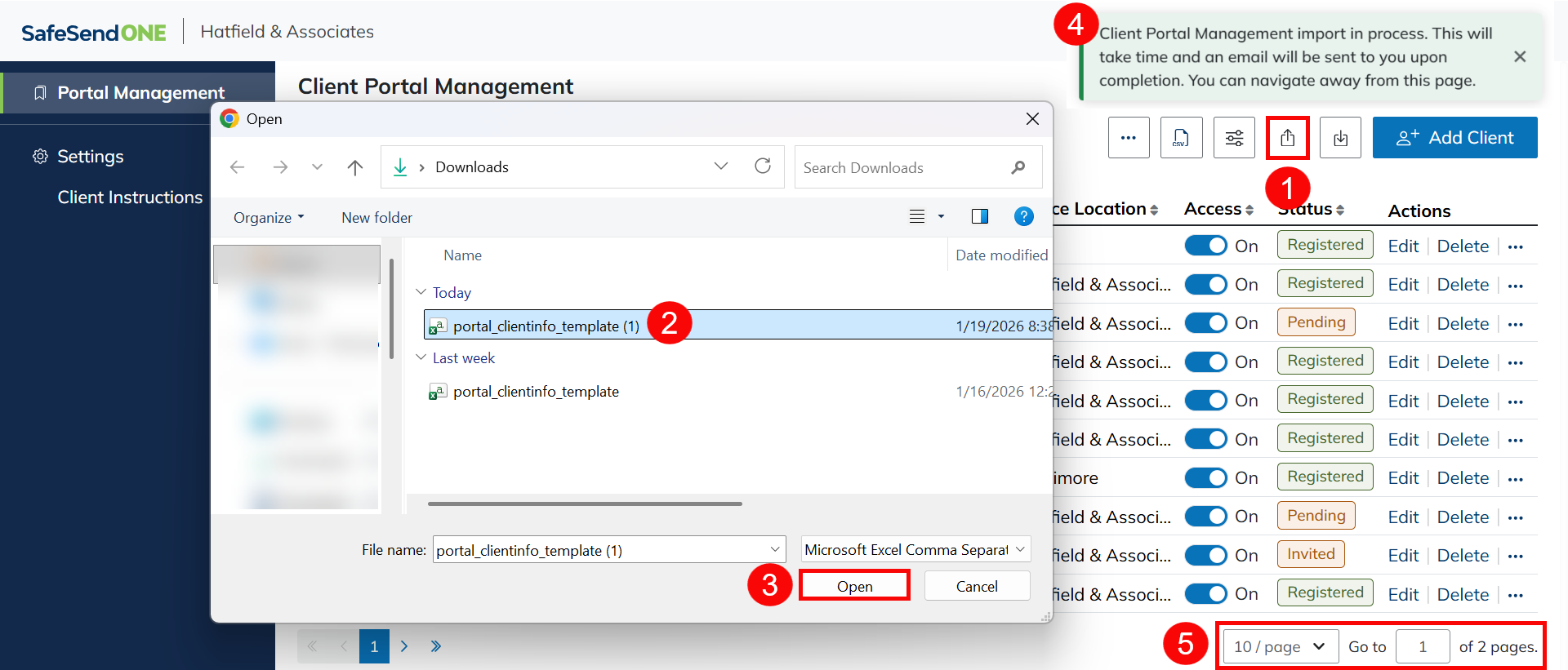Open the Organize menu
This screenshot has width=1568, height=670.
pyautogui.click(x=269, y=218)
